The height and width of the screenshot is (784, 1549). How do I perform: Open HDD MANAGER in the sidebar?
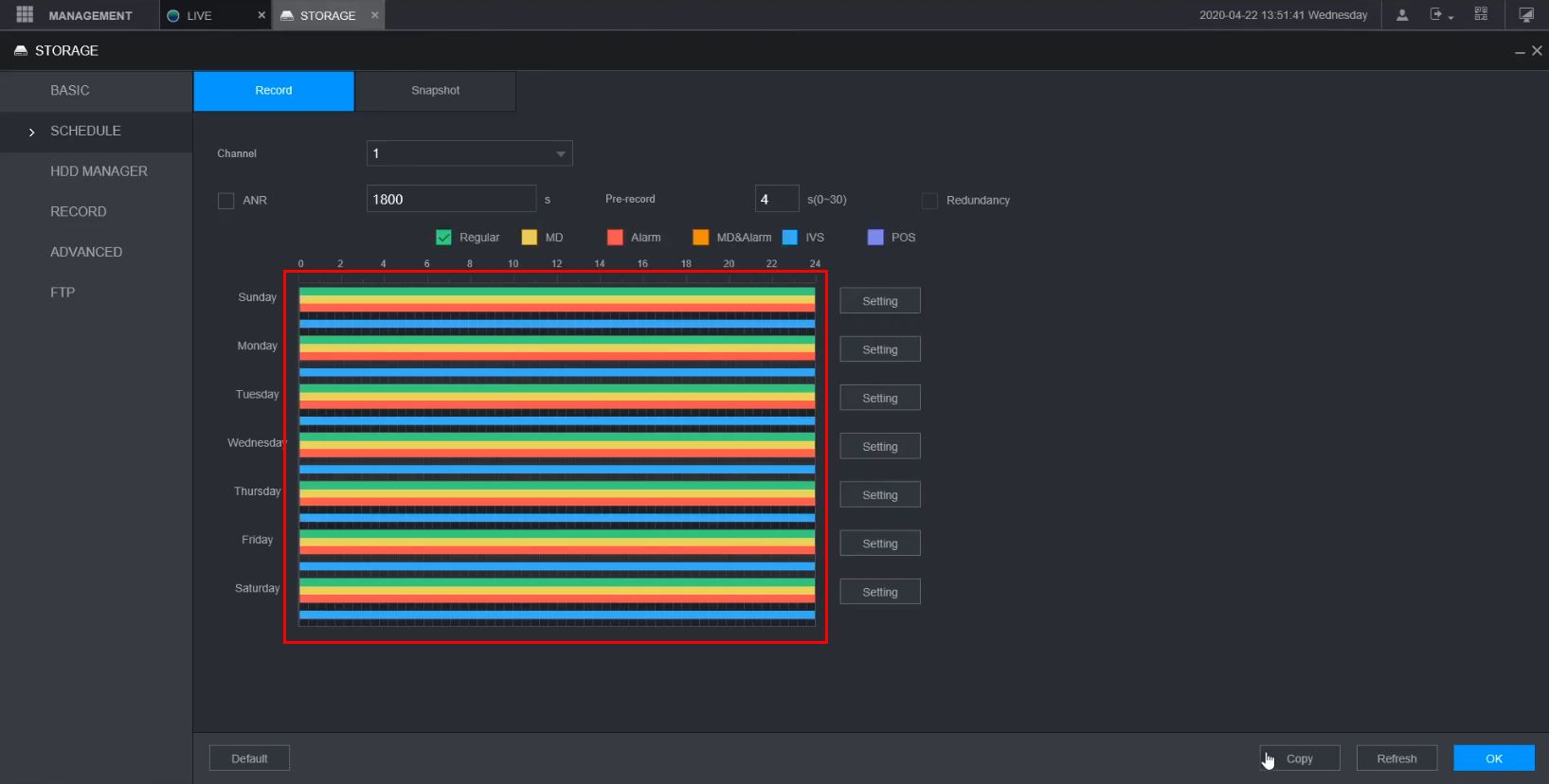coord(99,171)
